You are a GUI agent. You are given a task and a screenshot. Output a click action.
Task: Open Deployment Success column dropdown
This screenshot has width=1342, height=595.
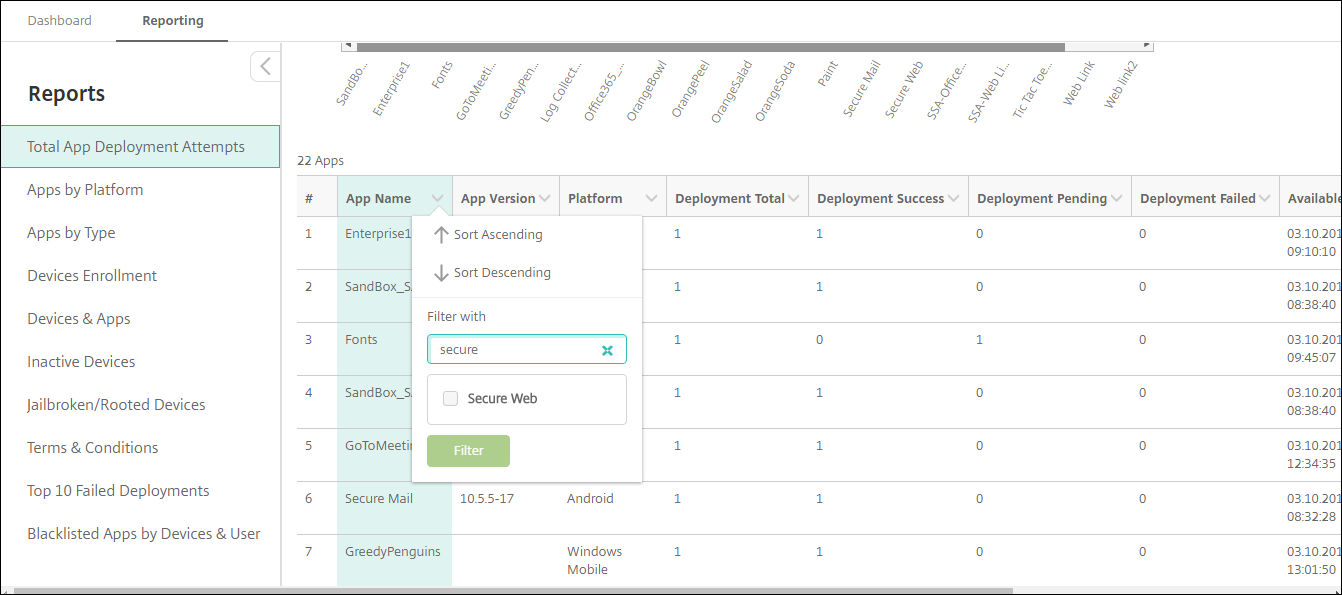click(x=953, y=199)
